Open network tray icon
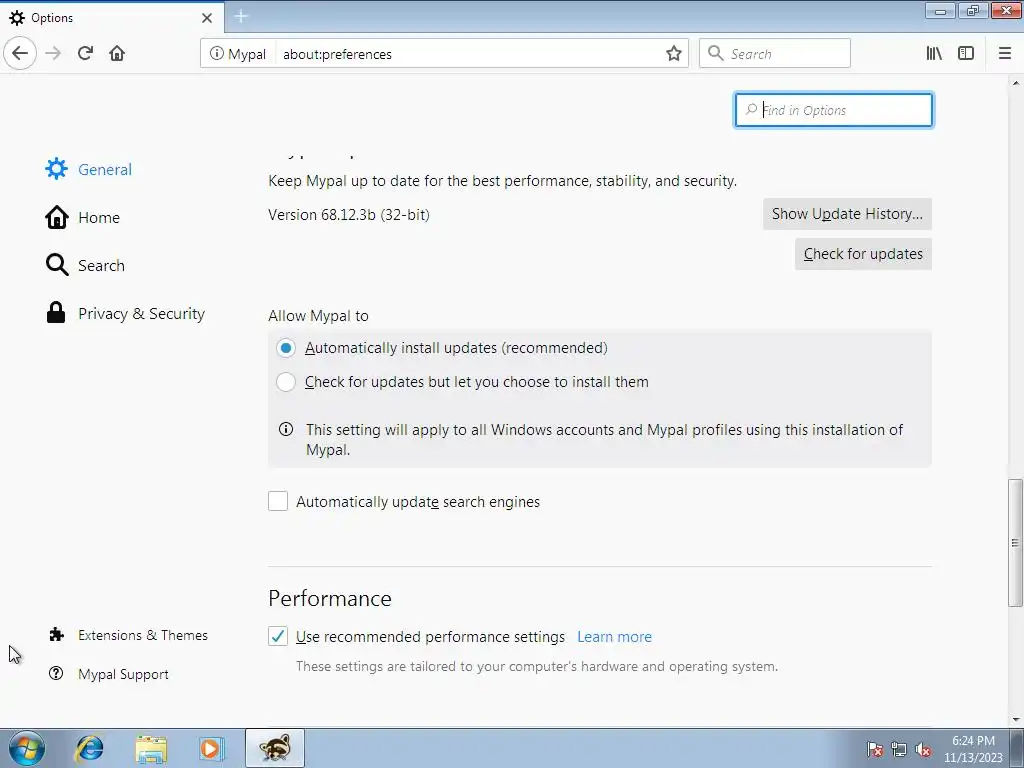The width and height of the screenshot is (1024, 768). (899, 750)
